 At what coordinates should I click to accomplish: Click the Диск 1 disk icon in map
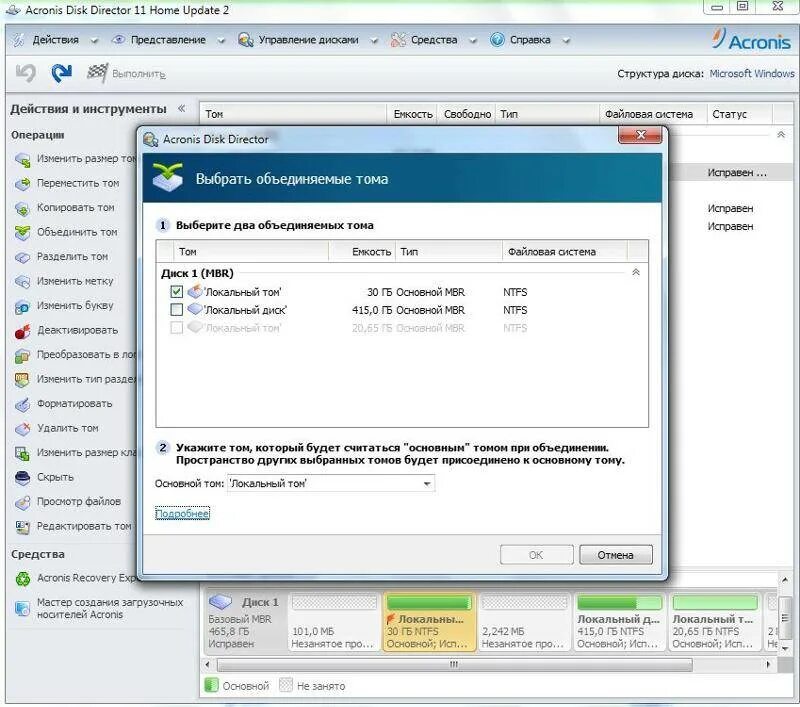point(220,602)
